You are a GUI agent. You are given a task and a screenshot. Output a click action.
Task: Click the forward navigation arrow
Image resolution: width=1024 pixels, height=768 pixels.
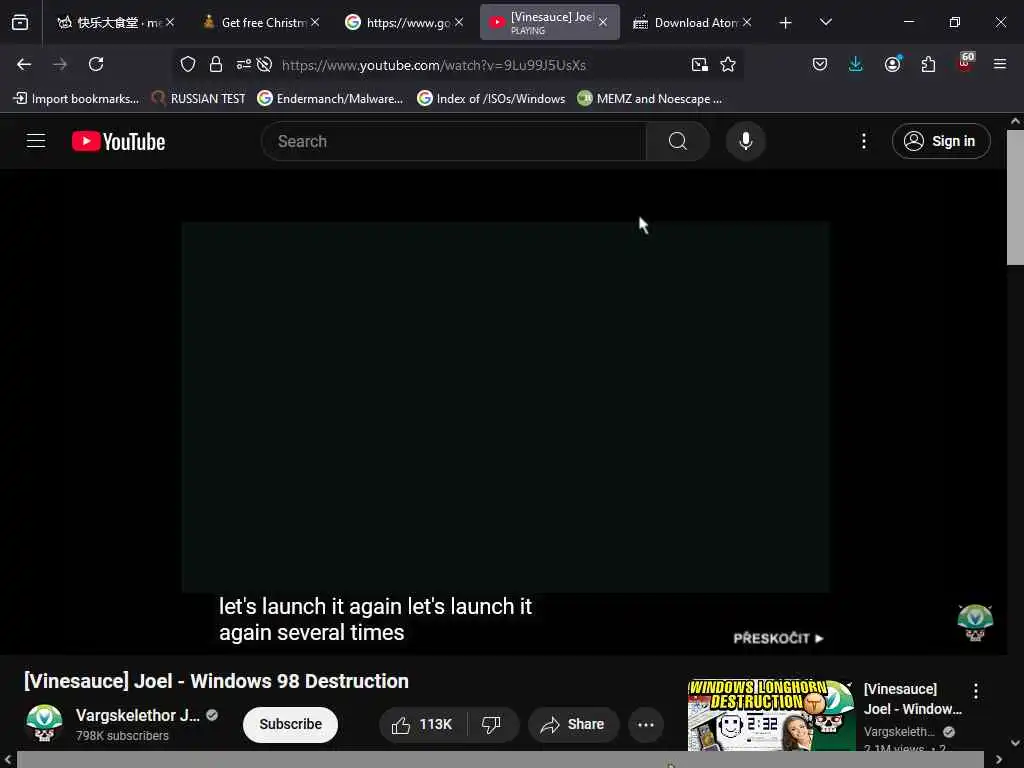tap(60, 64)
